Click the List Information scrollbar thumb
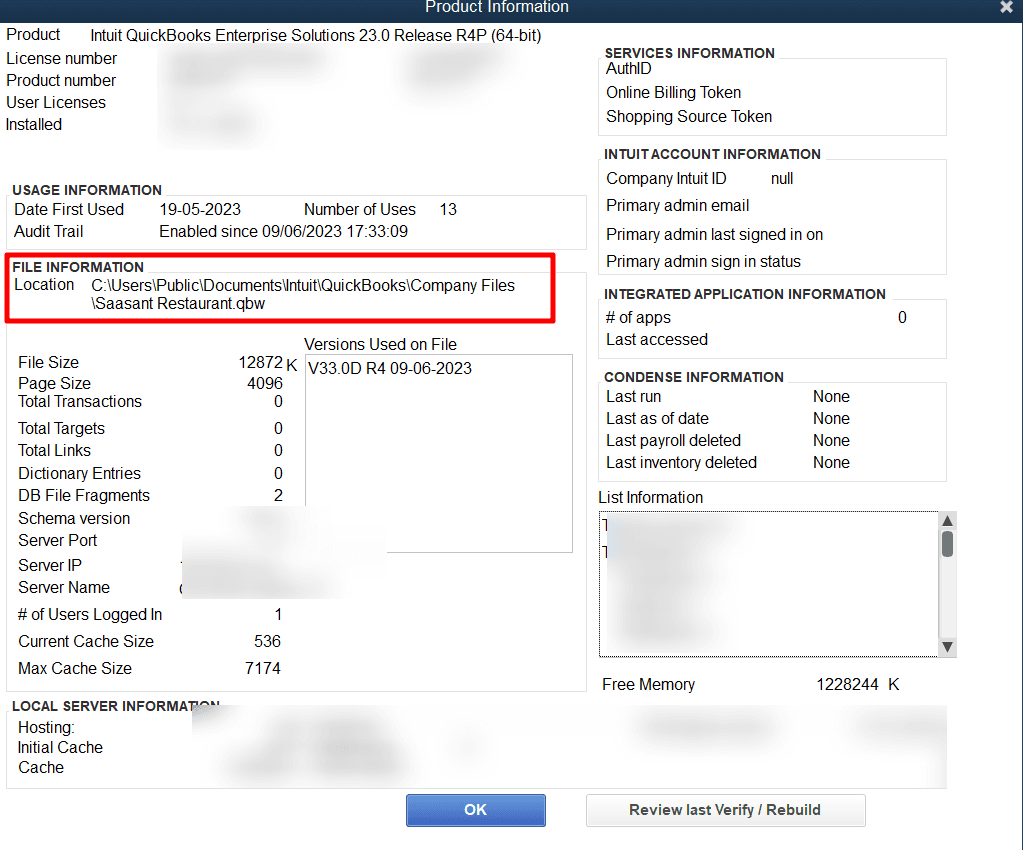 click(x=947, y=543)
